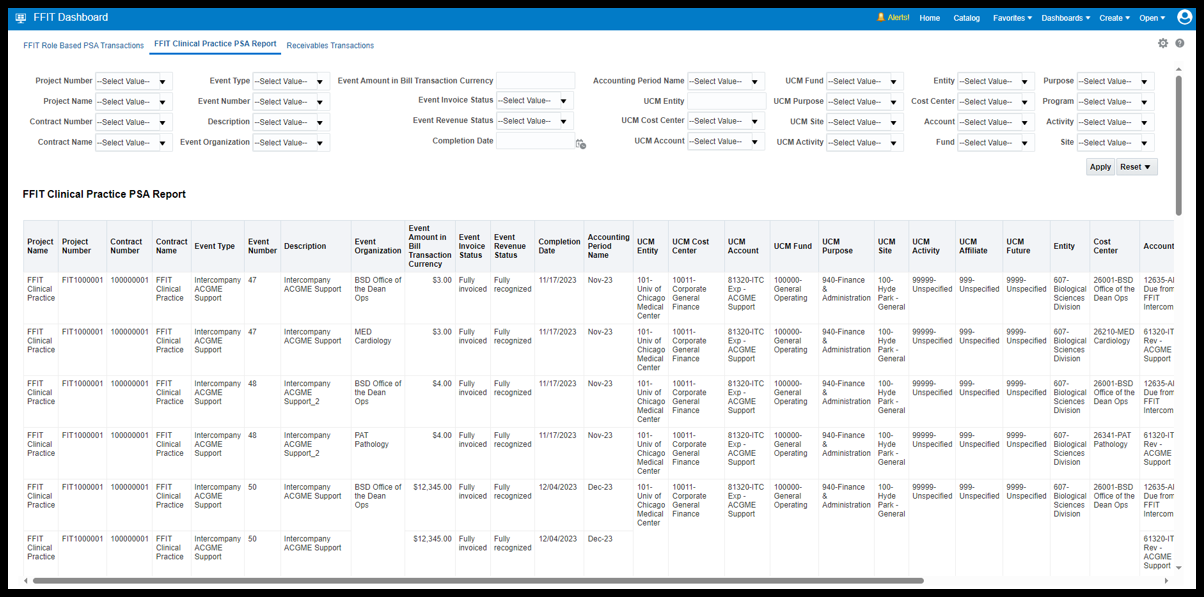Click the help question mark icon
Image resolution: width=1204 pixels, height=597 pixels.
[x=1180, y=43]
